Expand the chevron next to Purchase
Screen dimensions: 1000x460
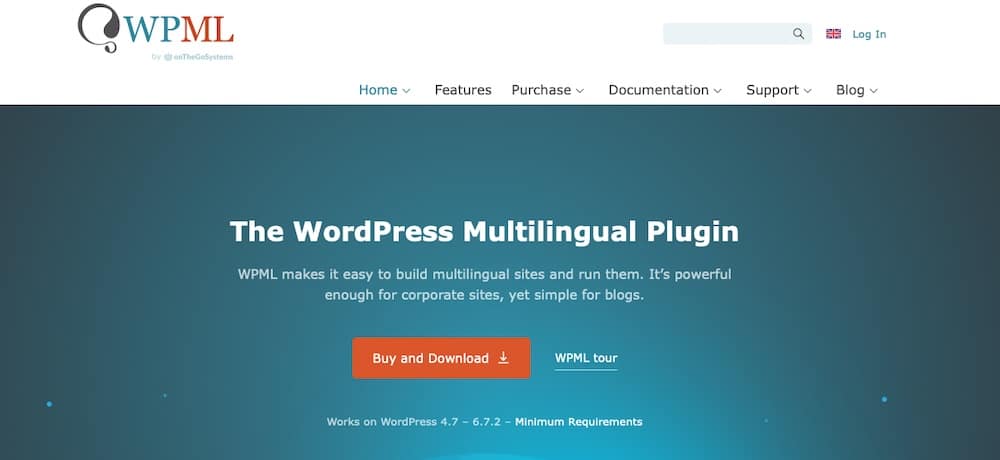coord(580,91)
